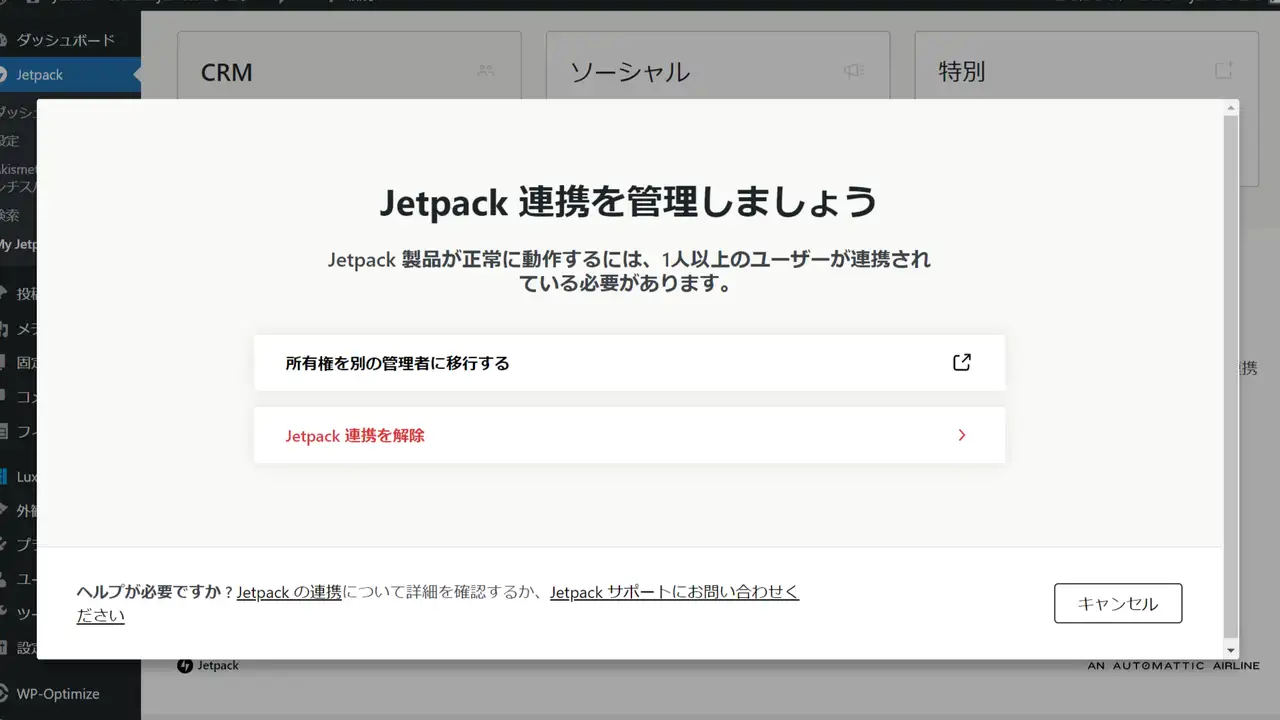Open WP-Optimize in admin sidebar

coord(58,694)
